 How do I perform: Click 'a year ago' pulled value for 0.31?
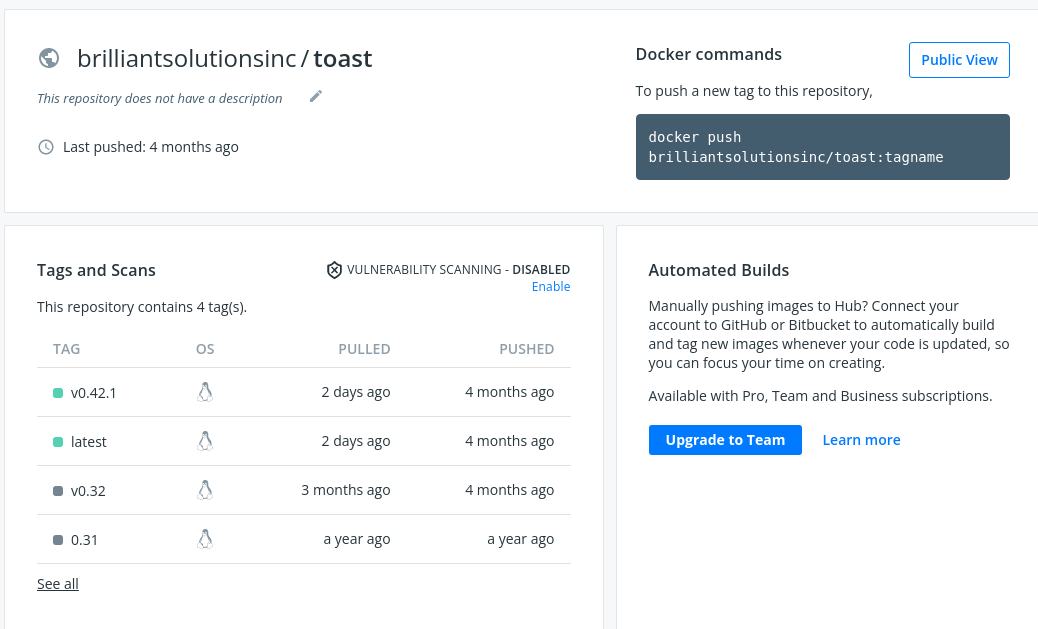click(357, 539)
